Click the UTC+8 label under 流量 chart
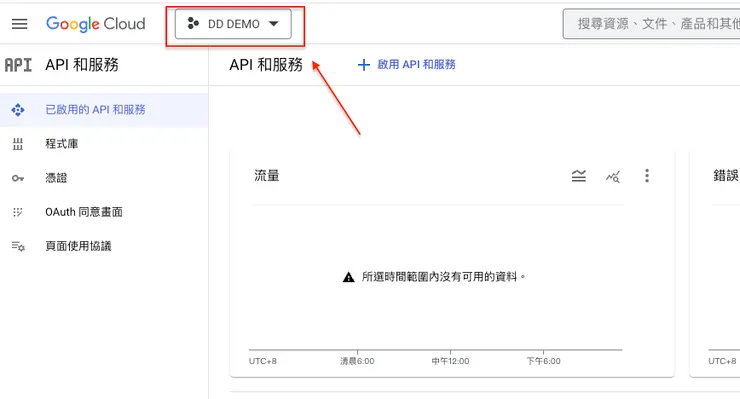Viewport: 740px width, 399px height. [263, 361]
